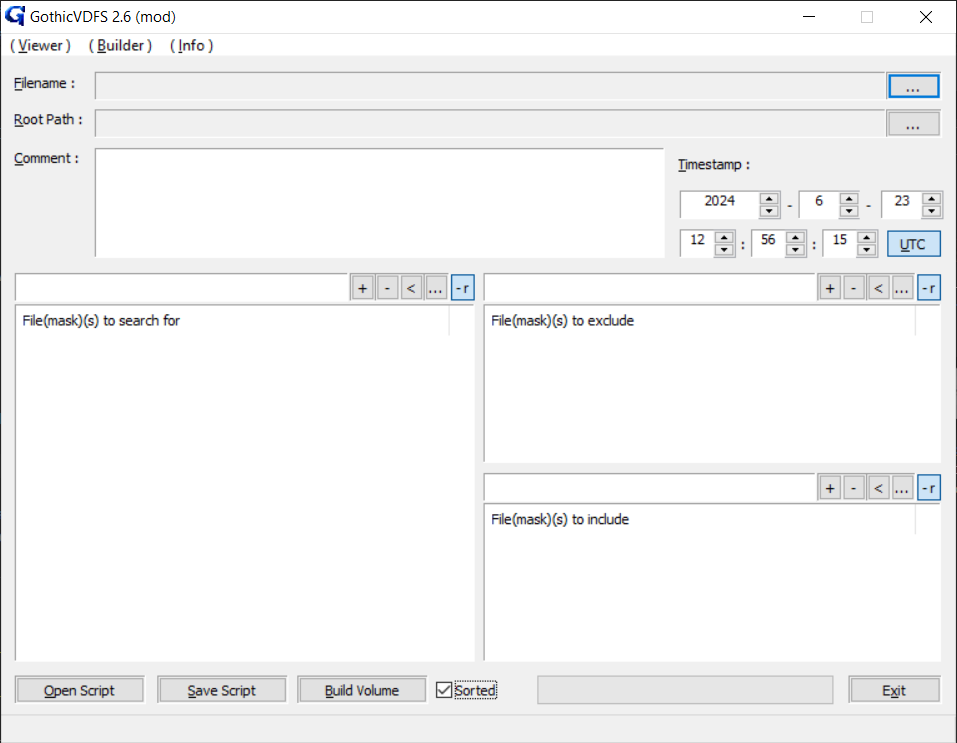This screenshot has height=743, width=957.
Task: Increase the timestamp hour value 12
Action: (724, 237)
